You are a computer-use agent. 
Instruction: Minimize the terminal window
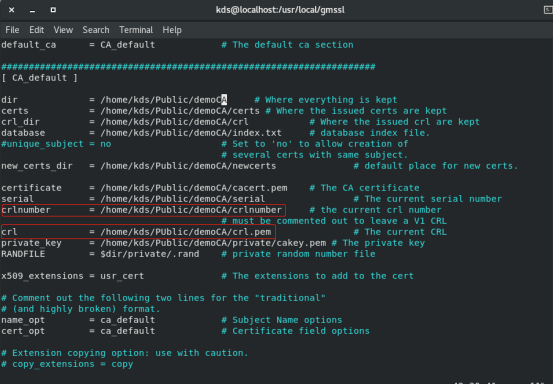click(33, 10)
